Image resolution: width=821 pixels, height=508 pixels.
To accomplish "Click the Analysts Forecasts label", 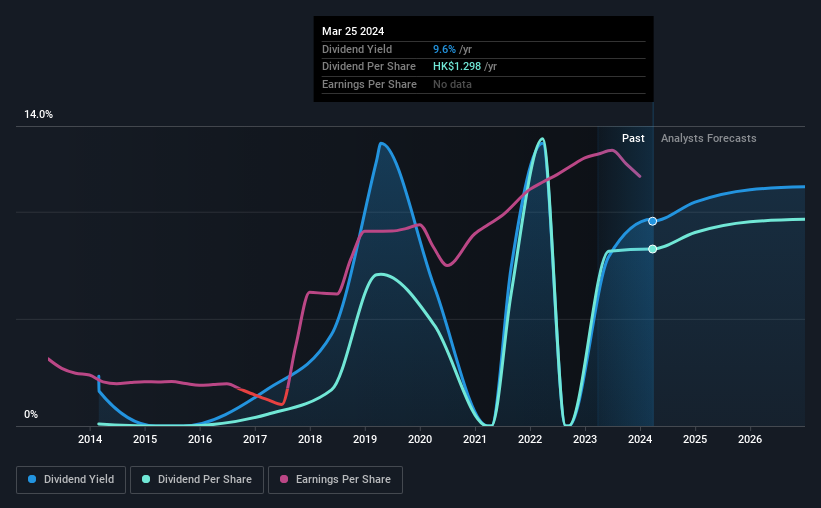I will pyautogui.click(x=708, y=138).
